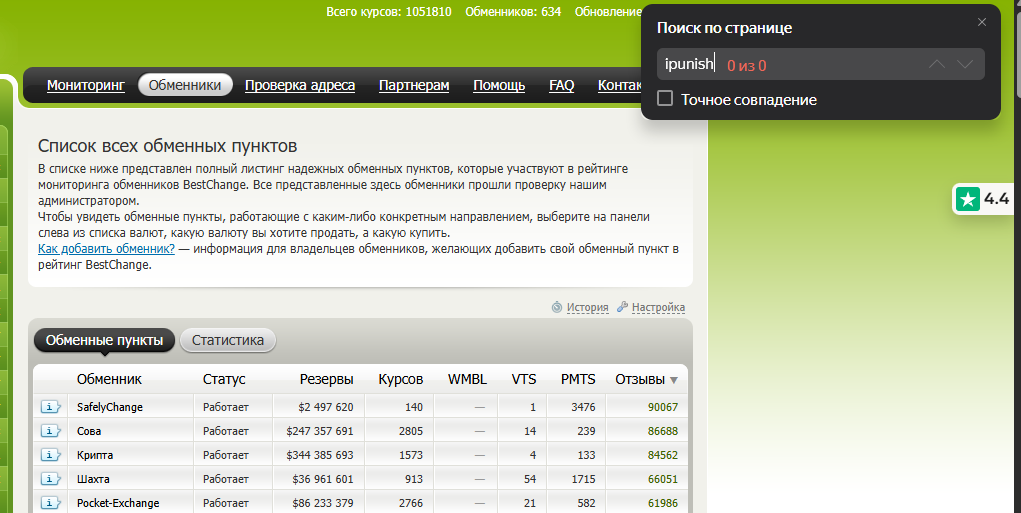Close the page search popup
This screenshot has height=513, width=1021.
(982, 22)
